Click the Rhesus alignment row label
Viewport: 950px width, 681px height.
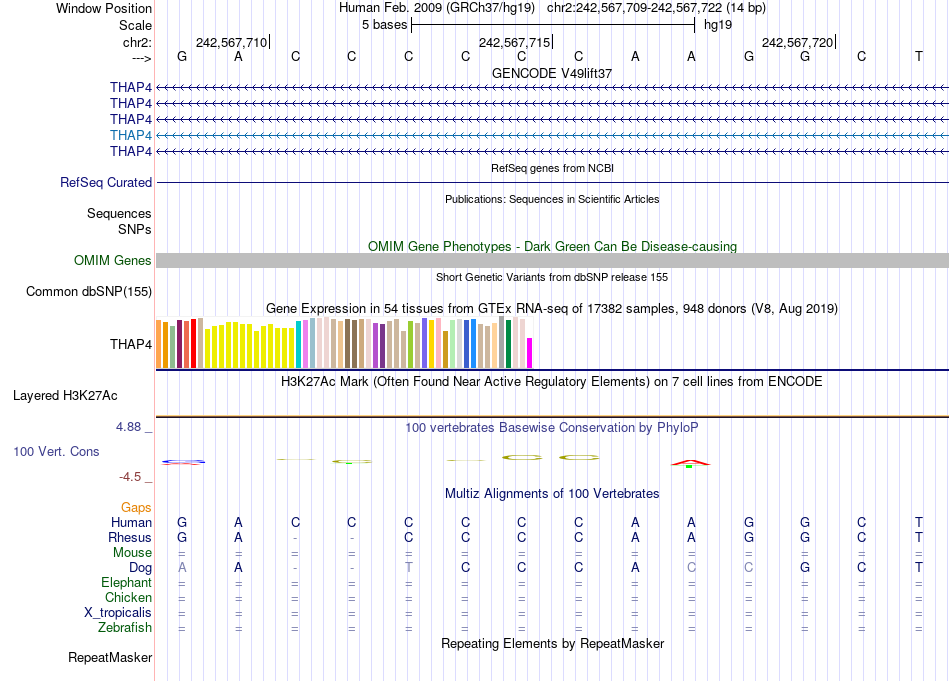130,537
